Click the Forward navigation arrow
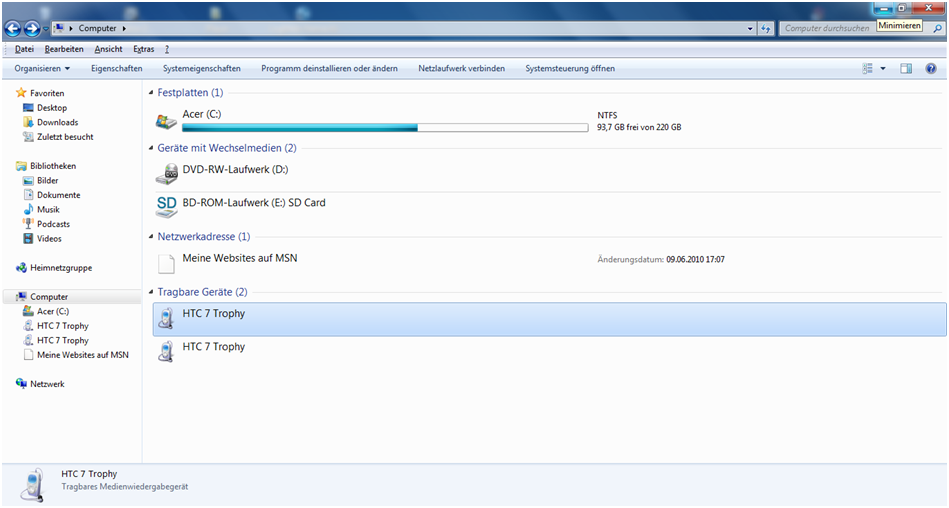 pos(31,28)
